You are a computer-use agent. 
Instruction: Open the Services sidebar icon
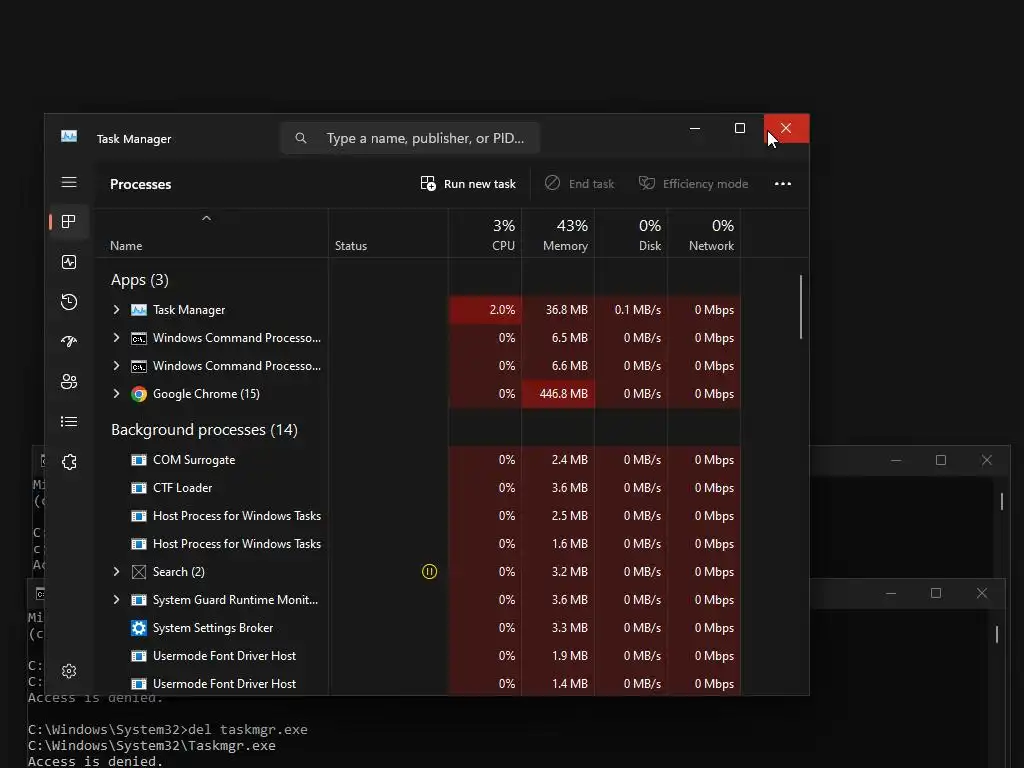pyautogui.click(x=69, y=462)
